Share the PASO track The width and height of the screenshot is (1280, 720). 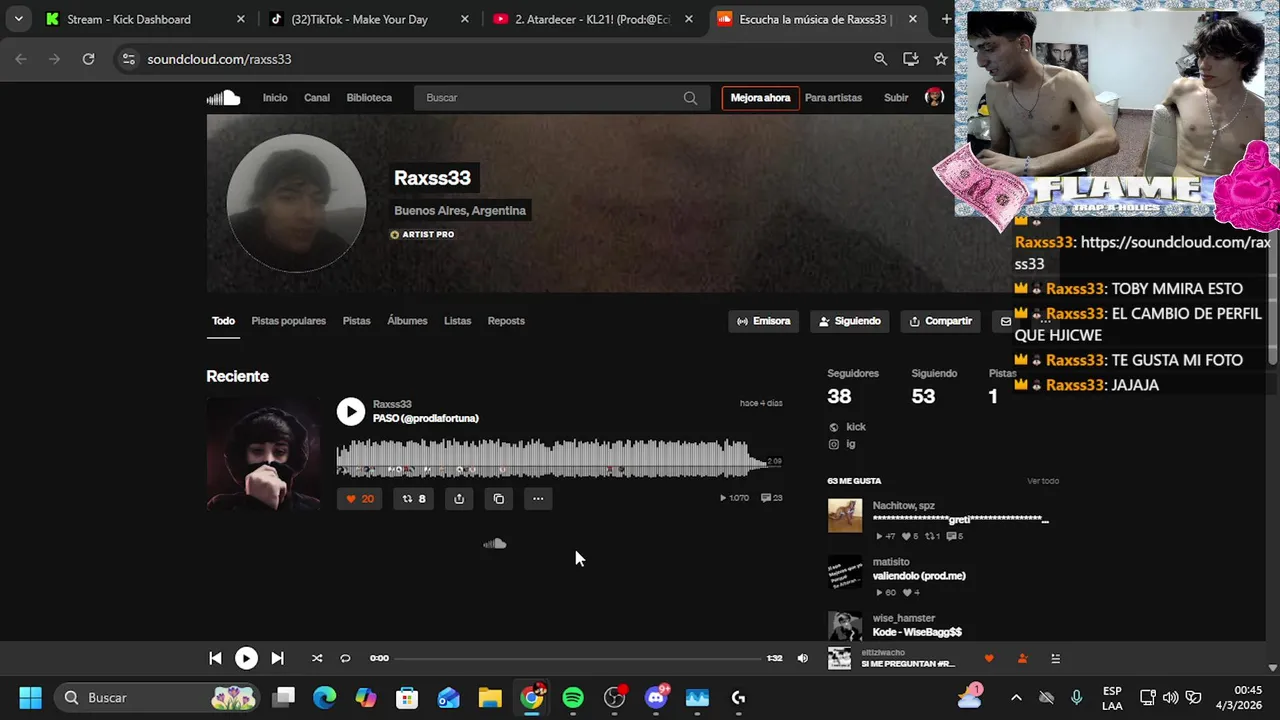pyautogui.click(x=459, y=498)
